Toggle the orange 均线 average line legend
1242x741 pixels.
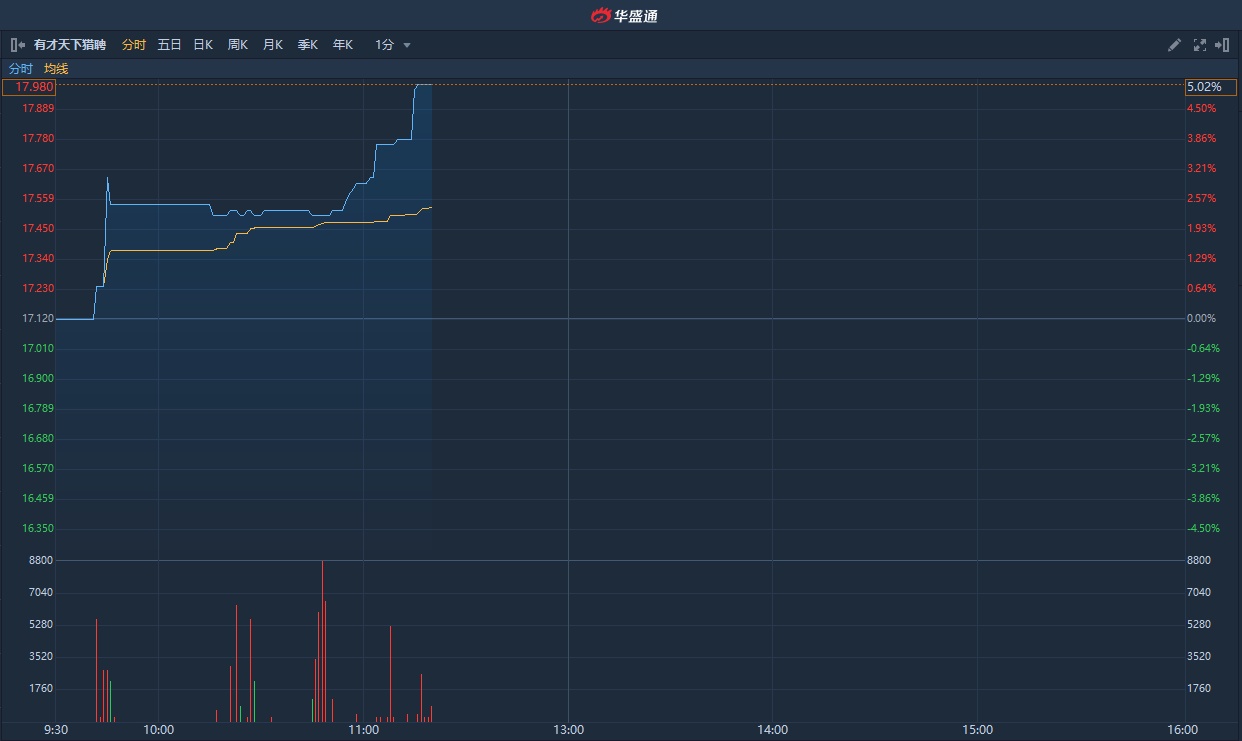click(56, 69)
